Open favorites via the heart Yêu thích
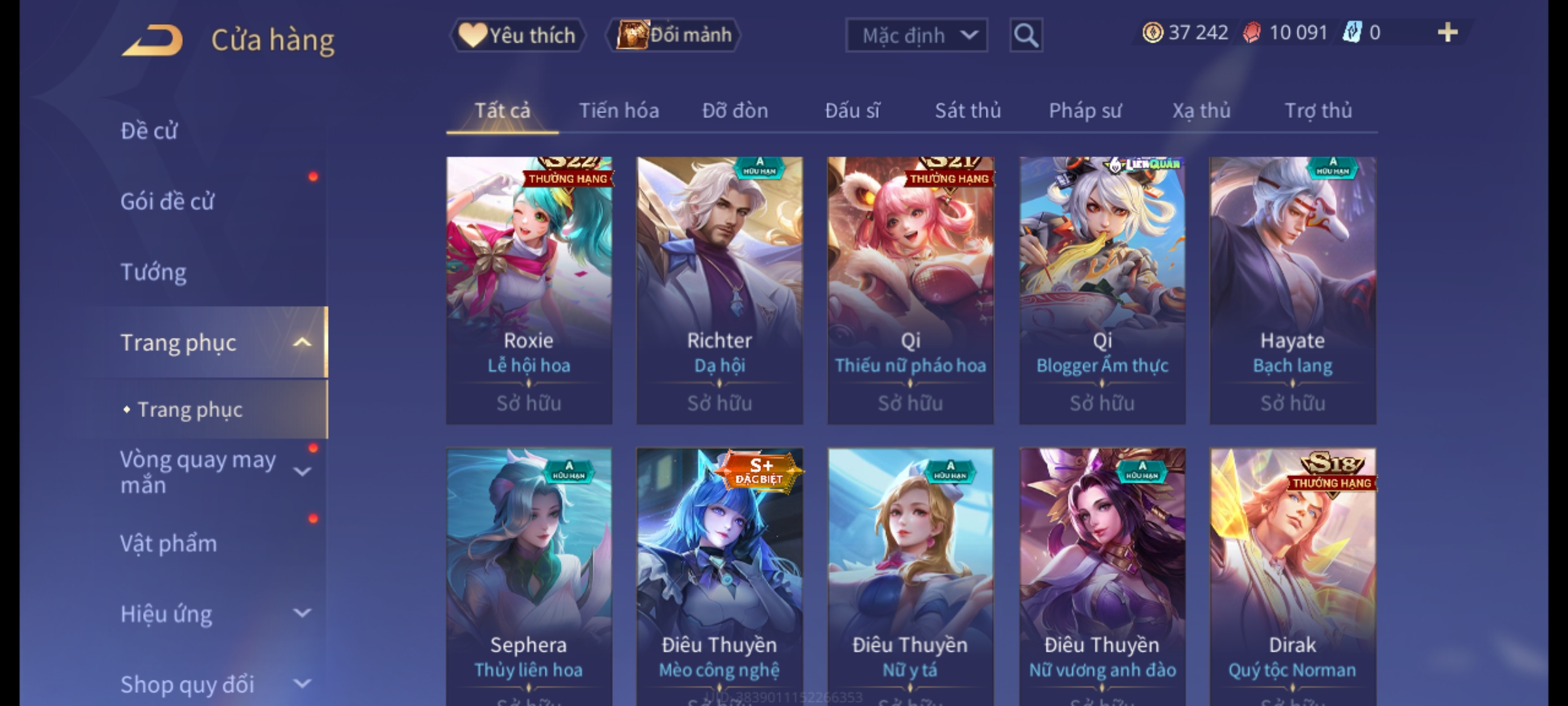Screen dimensions: 1568x706 [x=517, y=35]
